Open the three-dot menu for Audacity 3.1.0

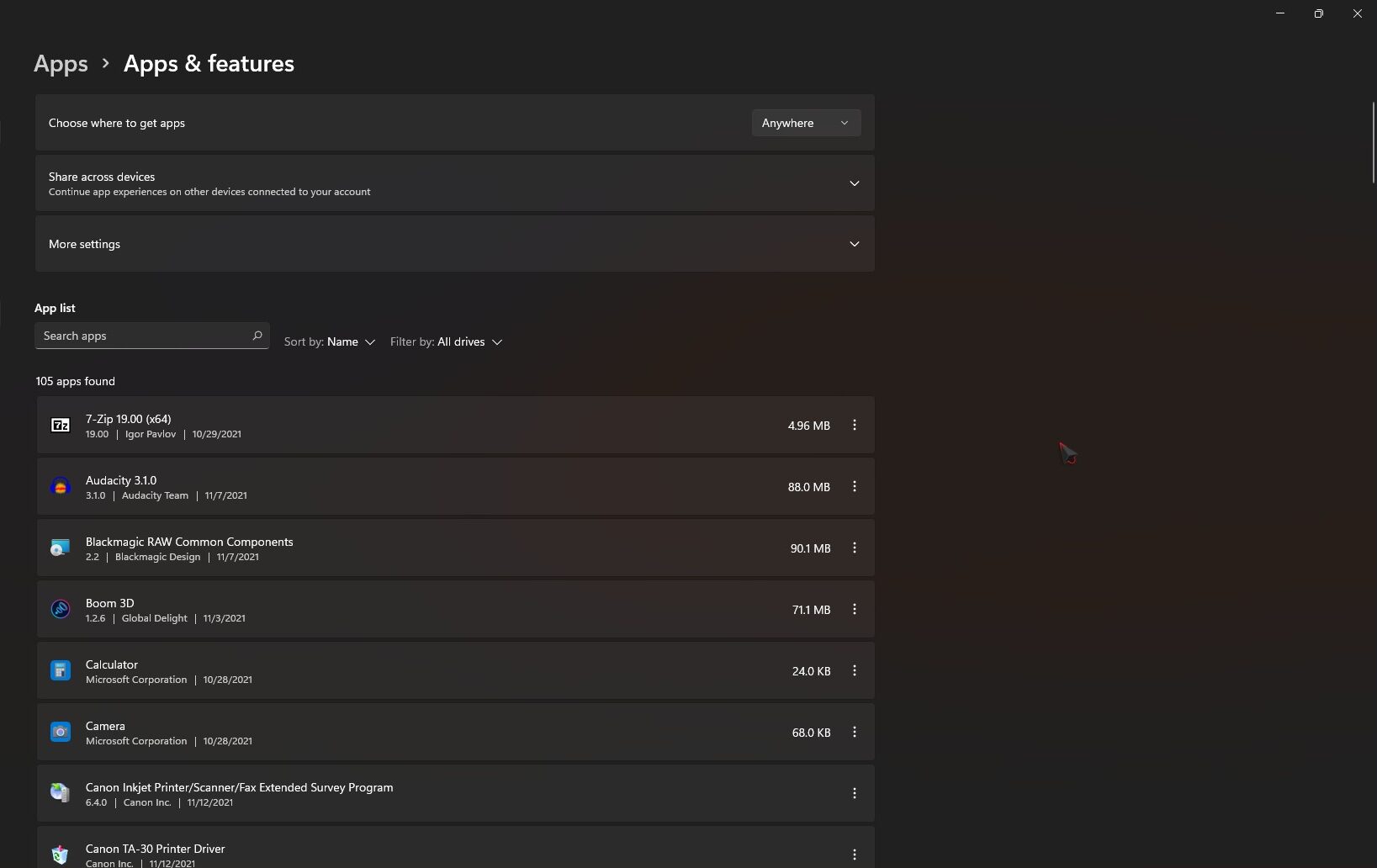coord(854,487)
